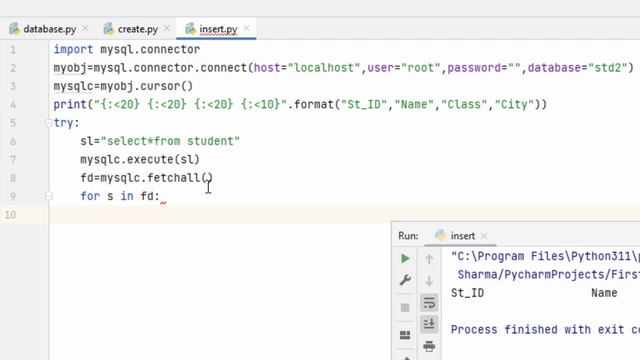Click the Name header in console output
The width and height of the screenshot is (640, 360).
pyautogui.click(x=604, y=293)
